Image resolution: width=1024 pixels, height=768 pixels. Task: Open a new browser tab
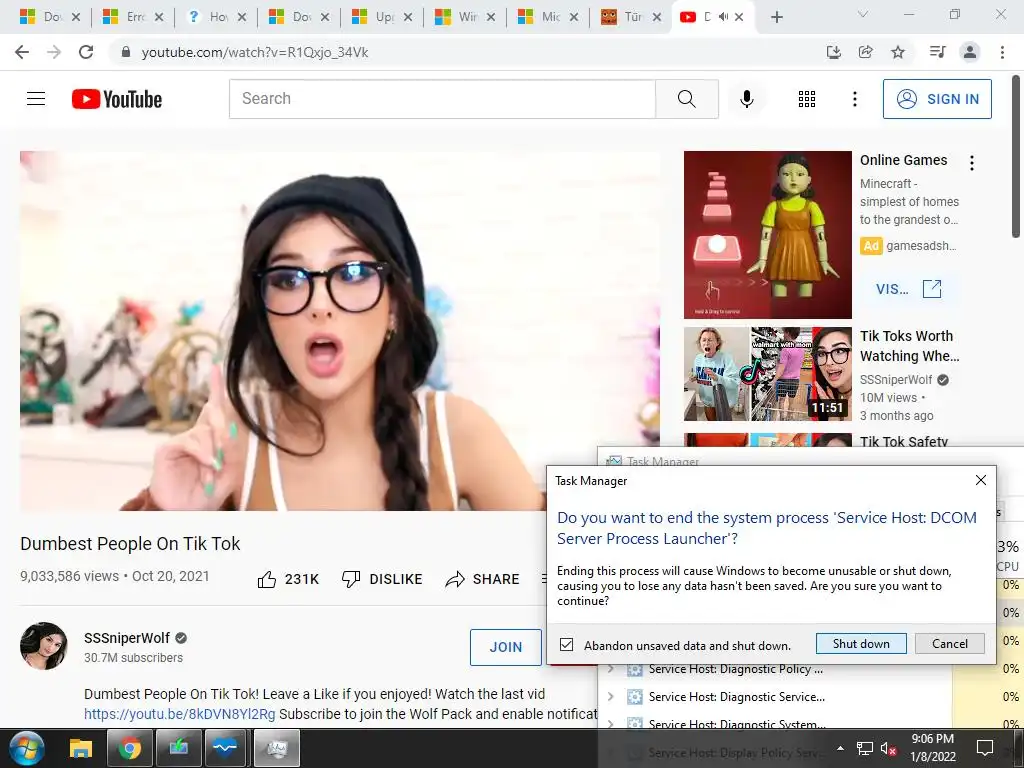click(776, 17)
